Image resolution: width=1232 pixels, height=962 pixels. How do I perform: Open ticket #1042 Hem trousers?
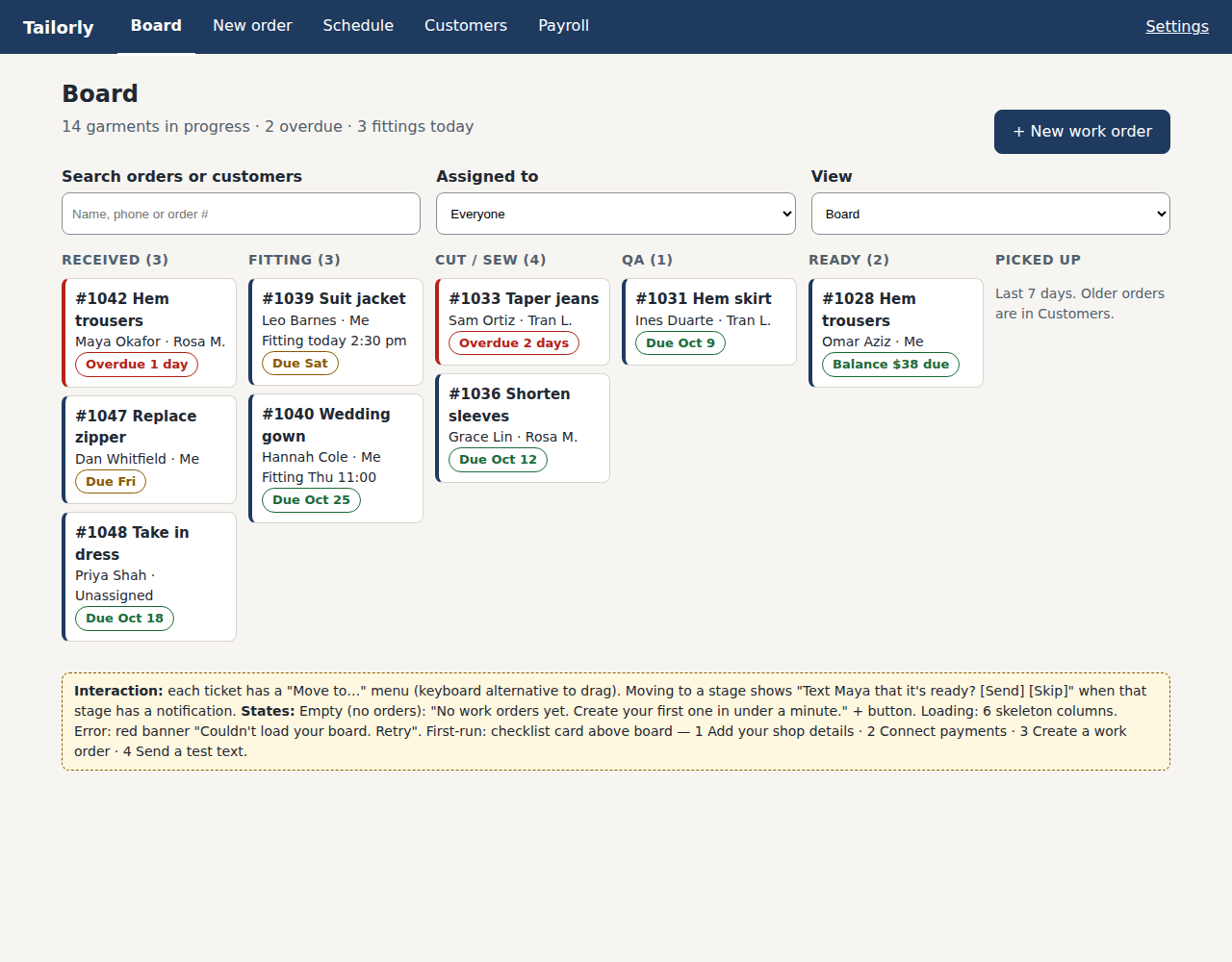pyautogui.click(x=149, y=333)
